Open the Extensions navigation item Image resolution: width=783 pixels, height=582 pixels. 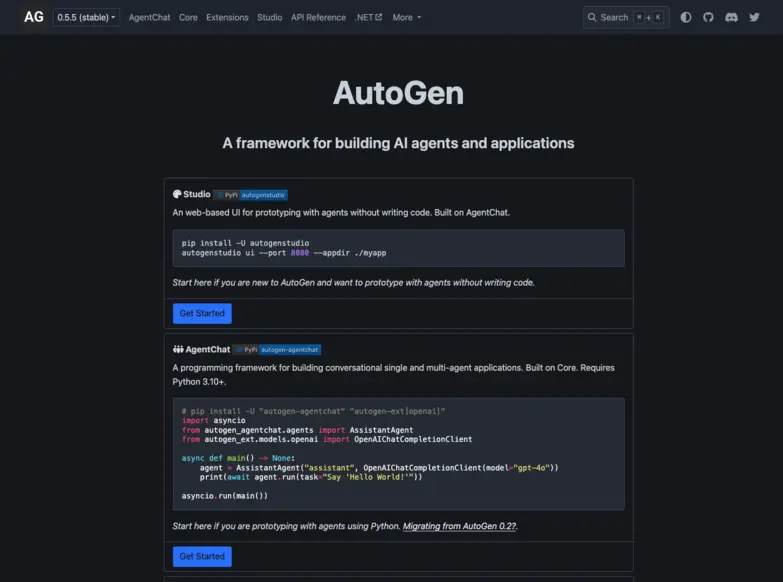pyautogui.click(x=227, y=17)
